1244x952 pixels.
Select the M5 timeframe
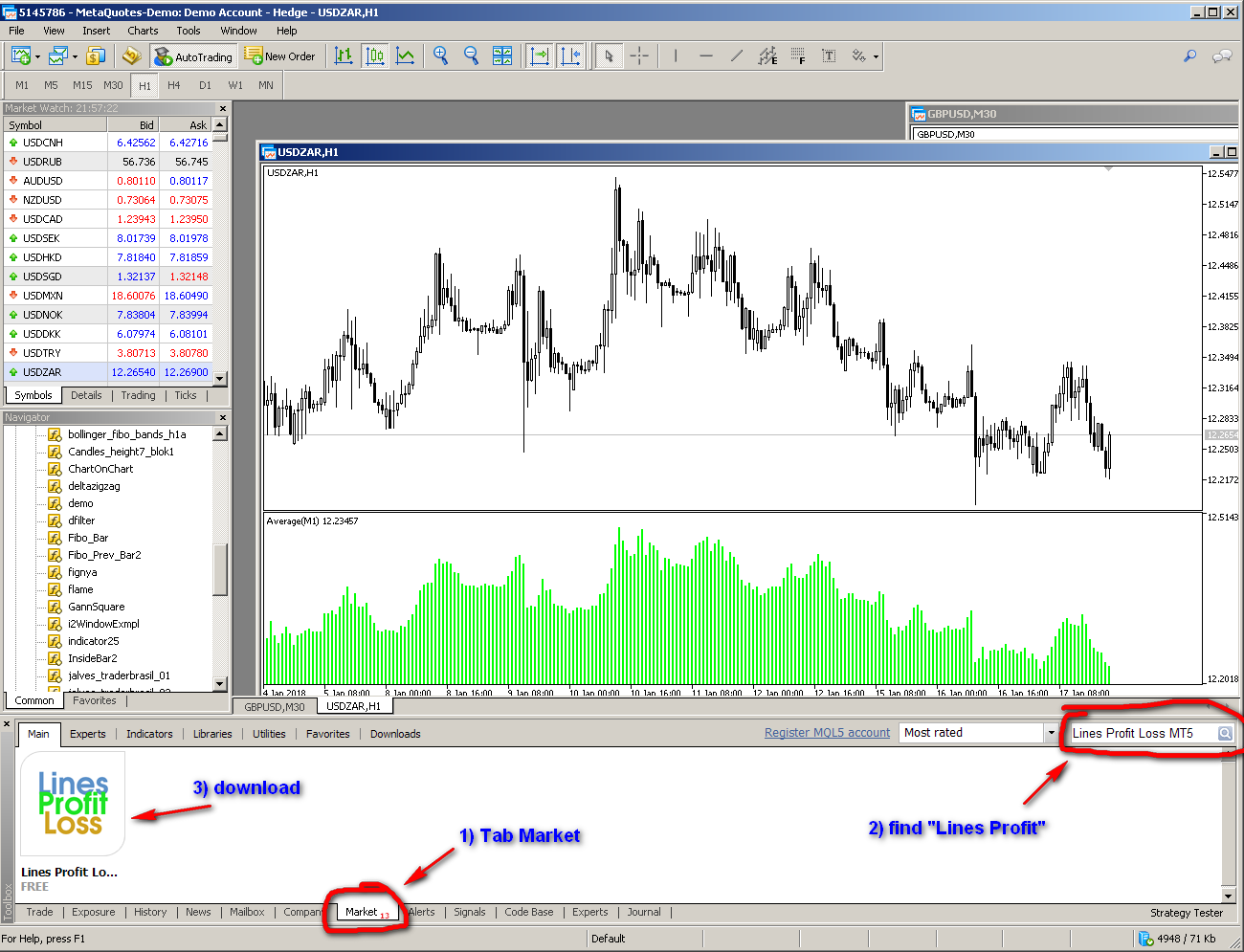click(x=51, y=85)
